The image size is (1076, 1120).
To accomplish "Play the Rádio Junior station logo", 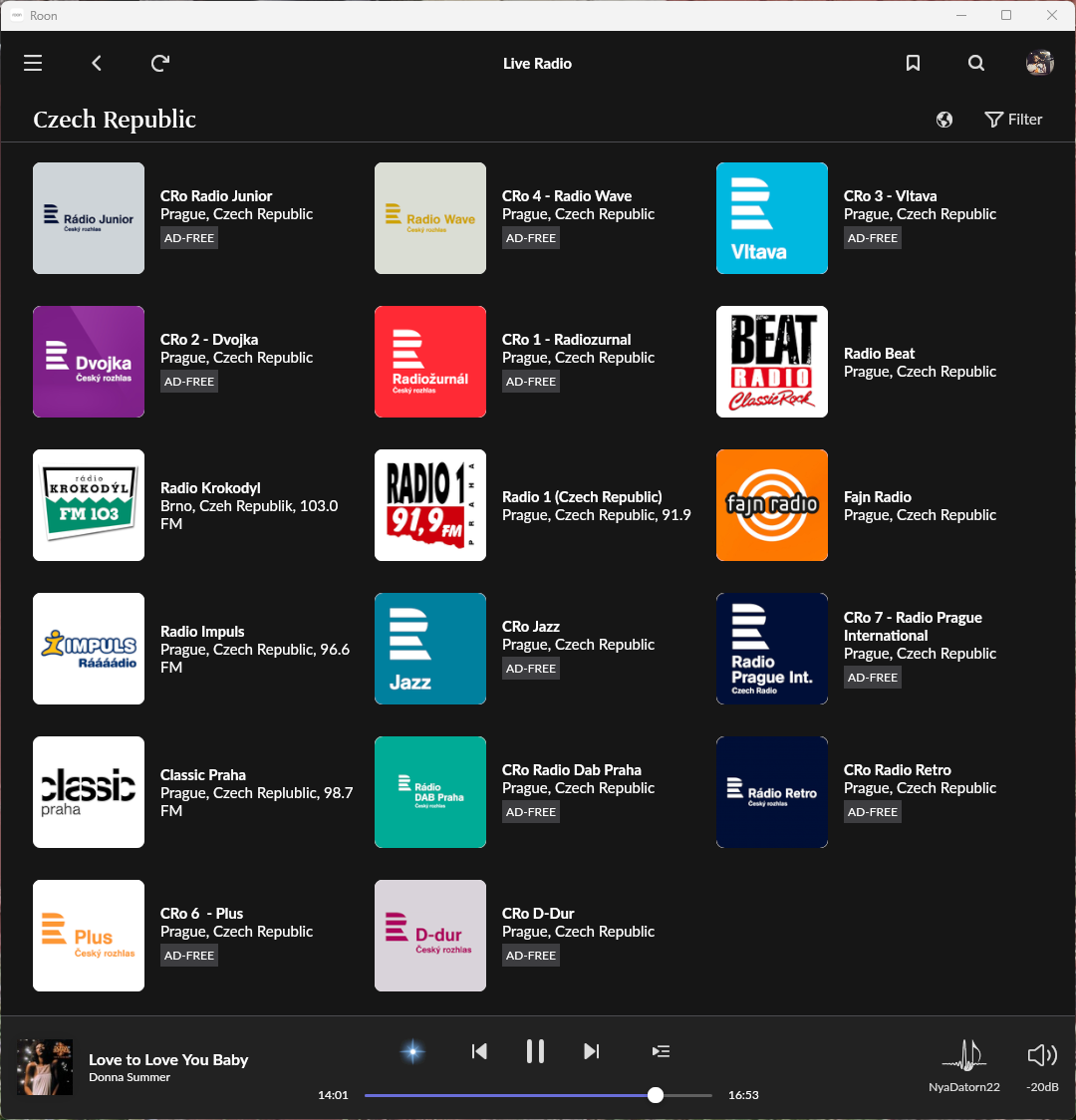I will pyautogui.click(x=89, y=218).
